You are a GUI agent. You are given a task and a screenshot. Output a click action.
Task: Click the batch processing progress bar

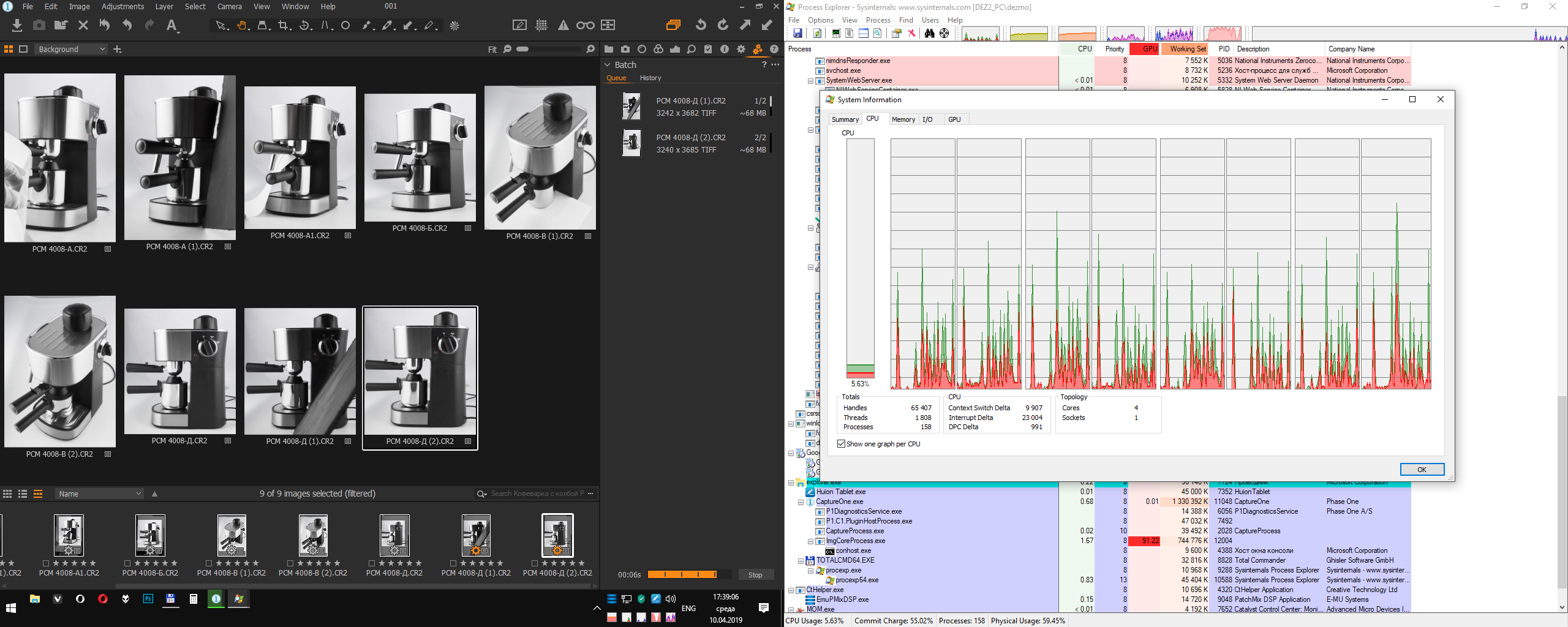(689, 574)
